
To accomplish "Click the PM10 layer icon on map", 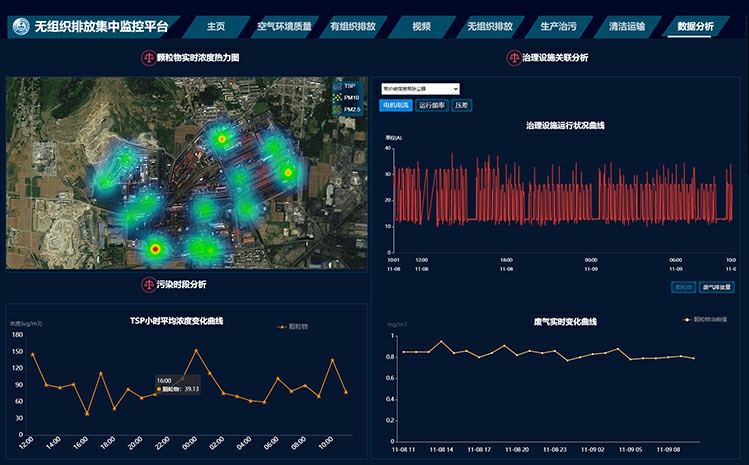I will click(338, 98).
